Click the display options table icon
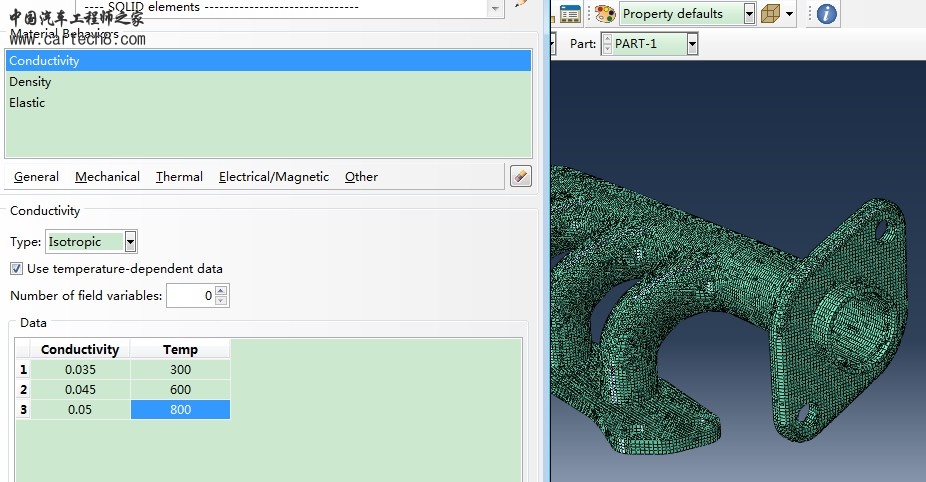926x482 pixels. tap(570, 14)
